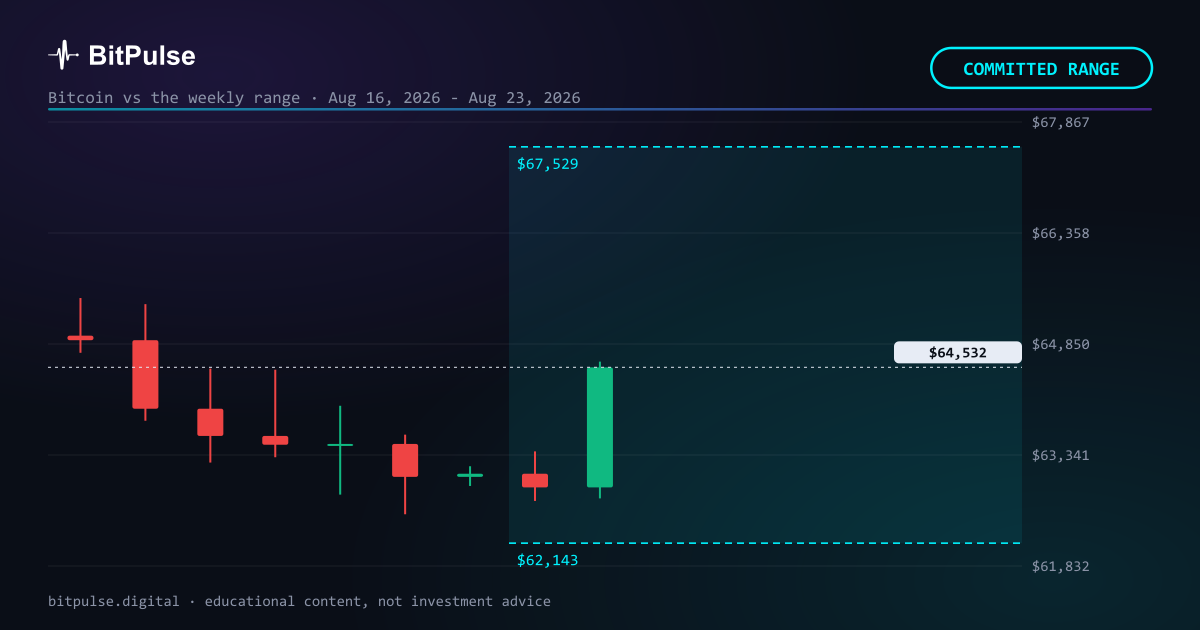Image resolution: width=1200 pixels, height=630 pixels.
Task: Click the $61,832 axis label
Action: pyautogui.click(x=1060, y=566)
